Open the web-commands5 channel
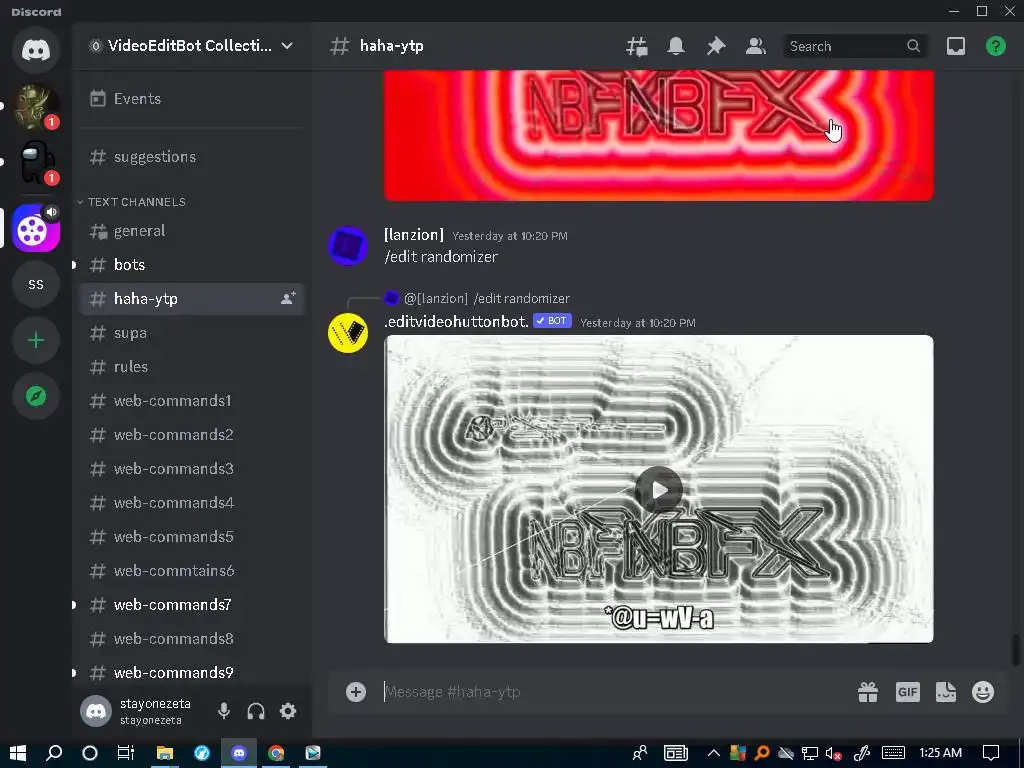This screenshot has height=768, width=1024. 191,536
